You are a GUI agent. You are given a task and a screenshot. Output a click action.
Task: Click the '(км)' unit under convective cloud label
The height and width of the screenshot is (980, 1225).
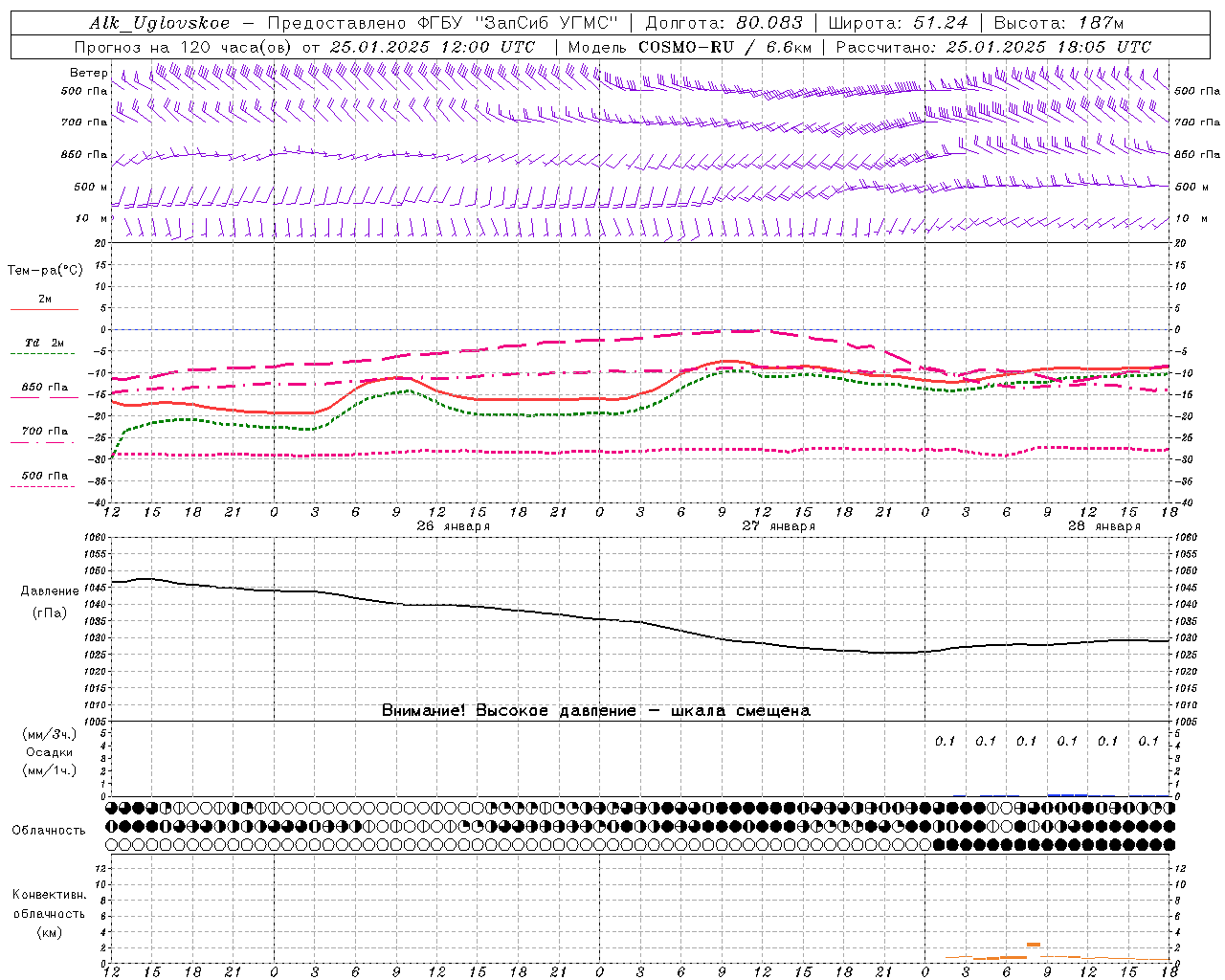pyautogui.click(x=50, y=932)
